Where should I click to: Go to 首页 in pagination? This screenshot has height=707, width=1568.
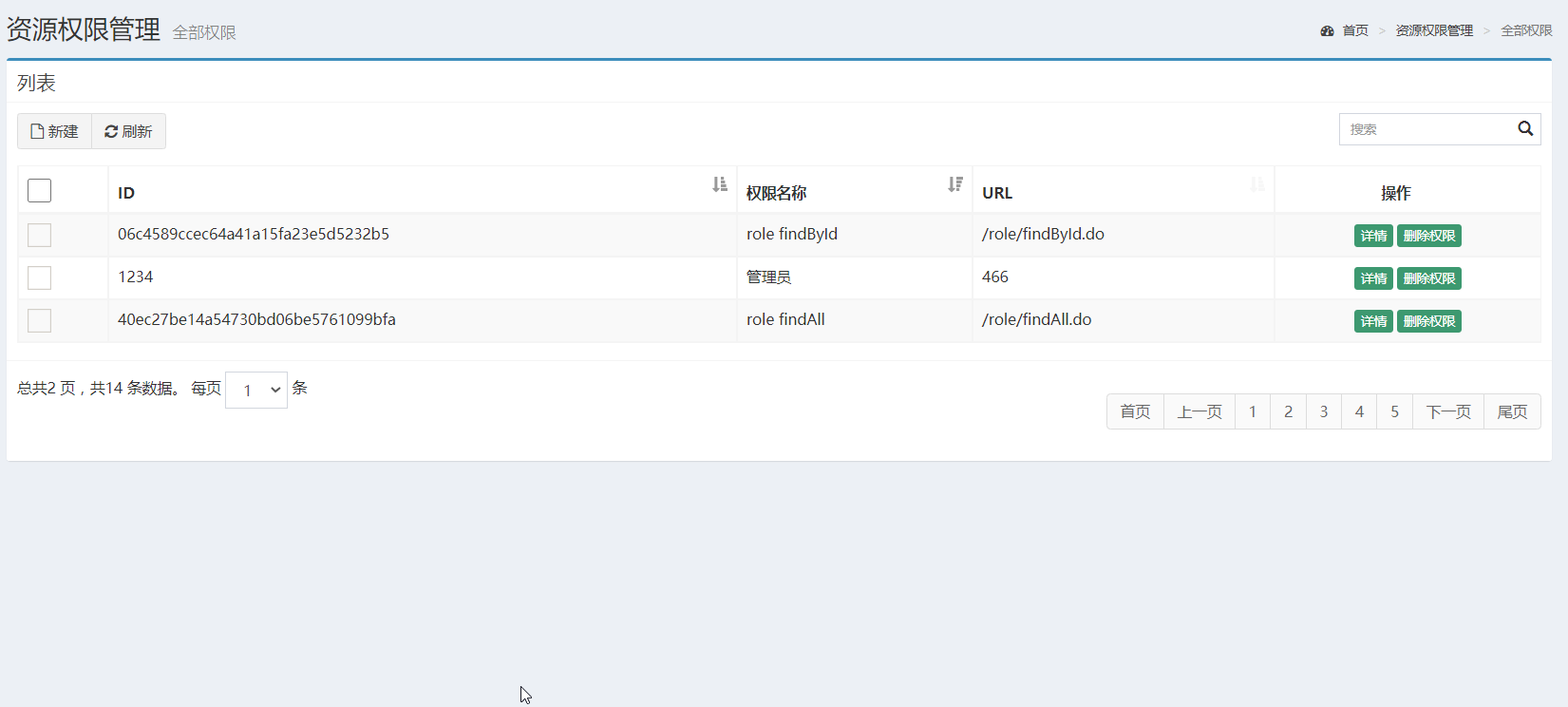click(x=1135, y=411)
